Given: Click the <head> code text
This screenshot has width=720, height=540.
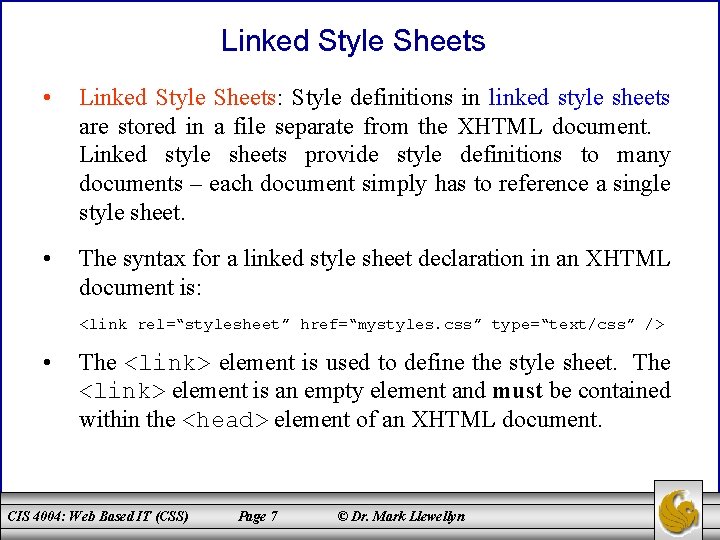Looking at the screenshot, I should (x=225, y=420).
